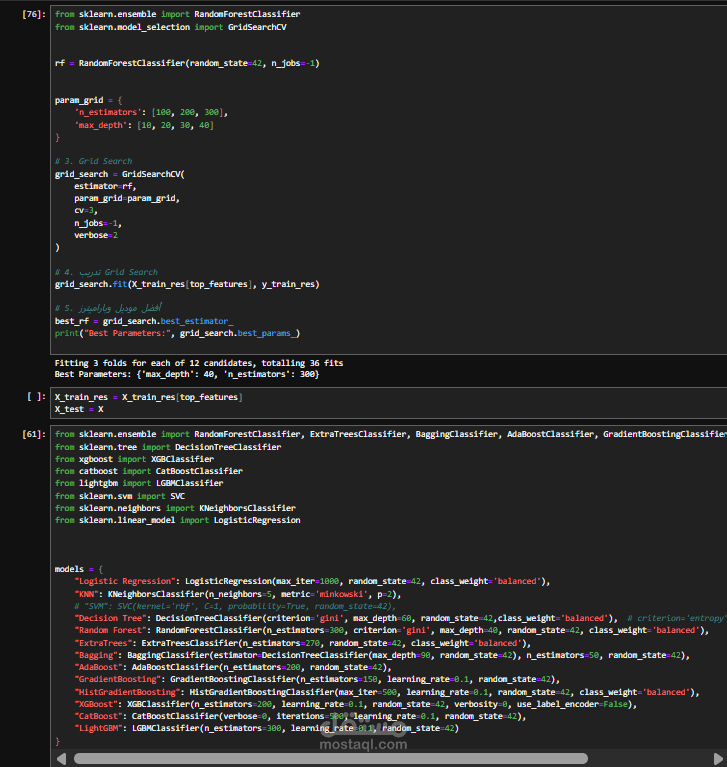Click the 'verbose=2' line
Viewport: 727px width, 767px height.
point(96,235)
